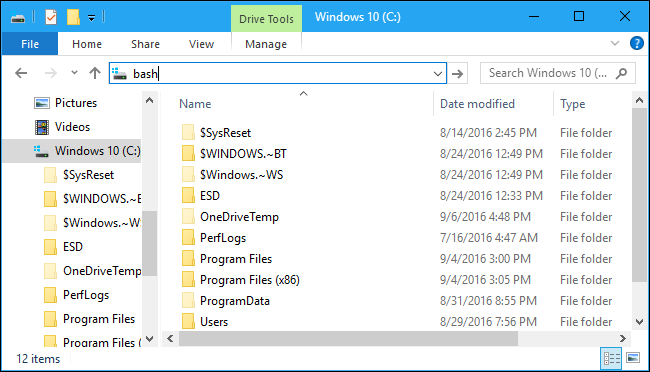
Task: Switch to Large icons view layout
Action: (x=633, y=358)
